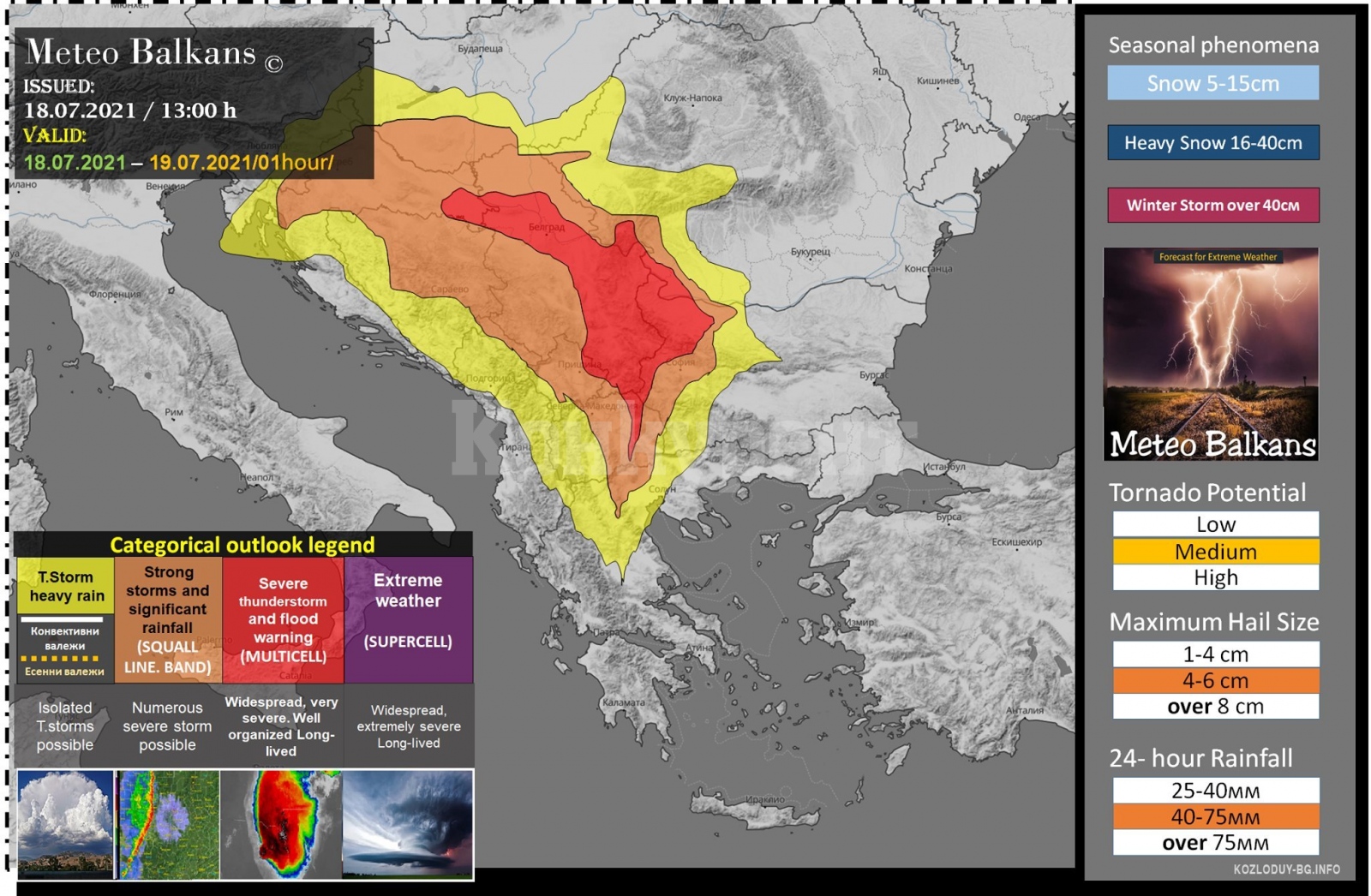The height and width of the screenshot is (896, 1371).
Task: Click the 'Ираклио' label on Crete
Action: pos(764,799)
